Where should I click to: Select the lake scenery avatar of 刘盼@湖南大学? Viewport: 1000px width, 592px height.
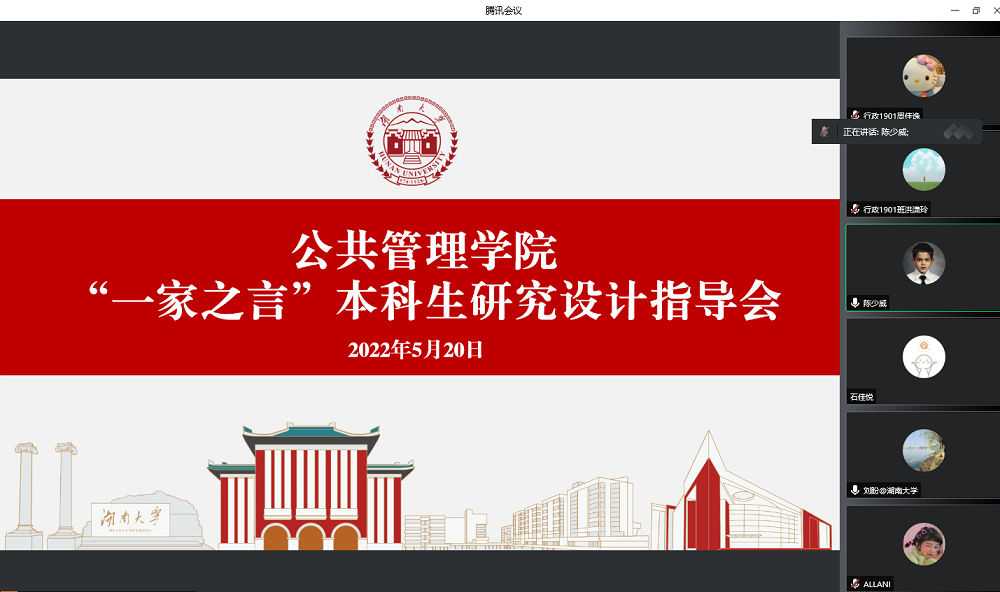(x=923, y=450)
